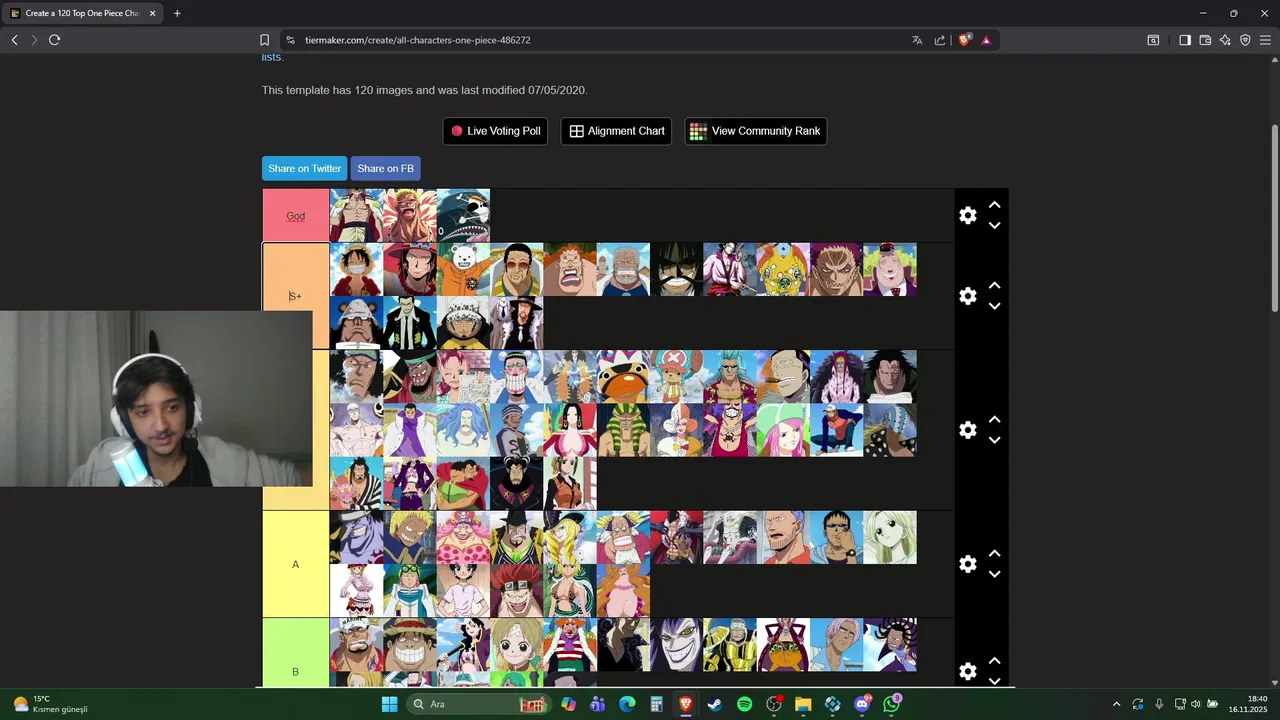This screenshot has width=1280, height=720.
Task: Share this page via the share icon
Action: point(940,40)
